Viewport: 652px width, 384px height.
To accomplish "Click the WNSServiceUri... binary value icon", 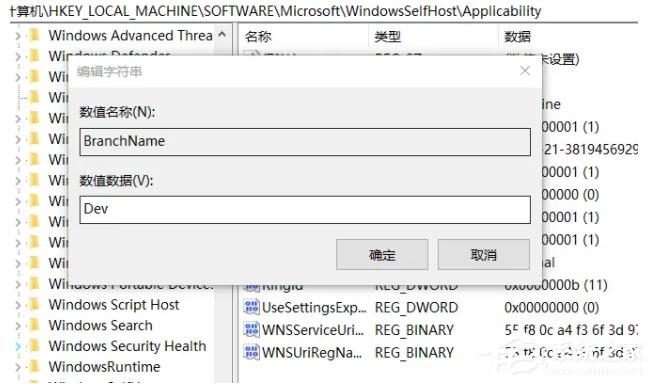I will 251,330.
